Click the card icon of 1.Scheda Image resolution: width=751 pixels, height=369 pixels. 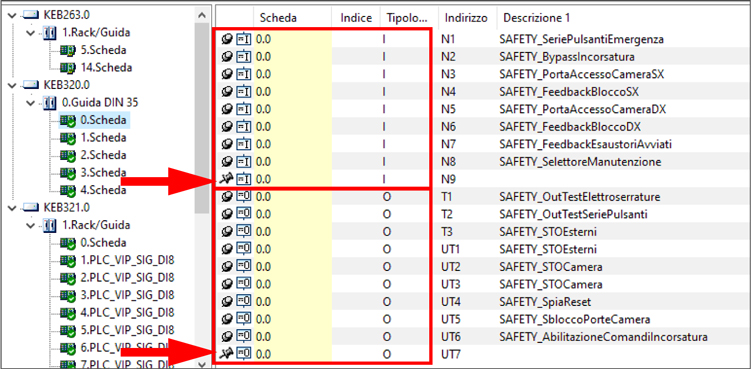[68, 138]
